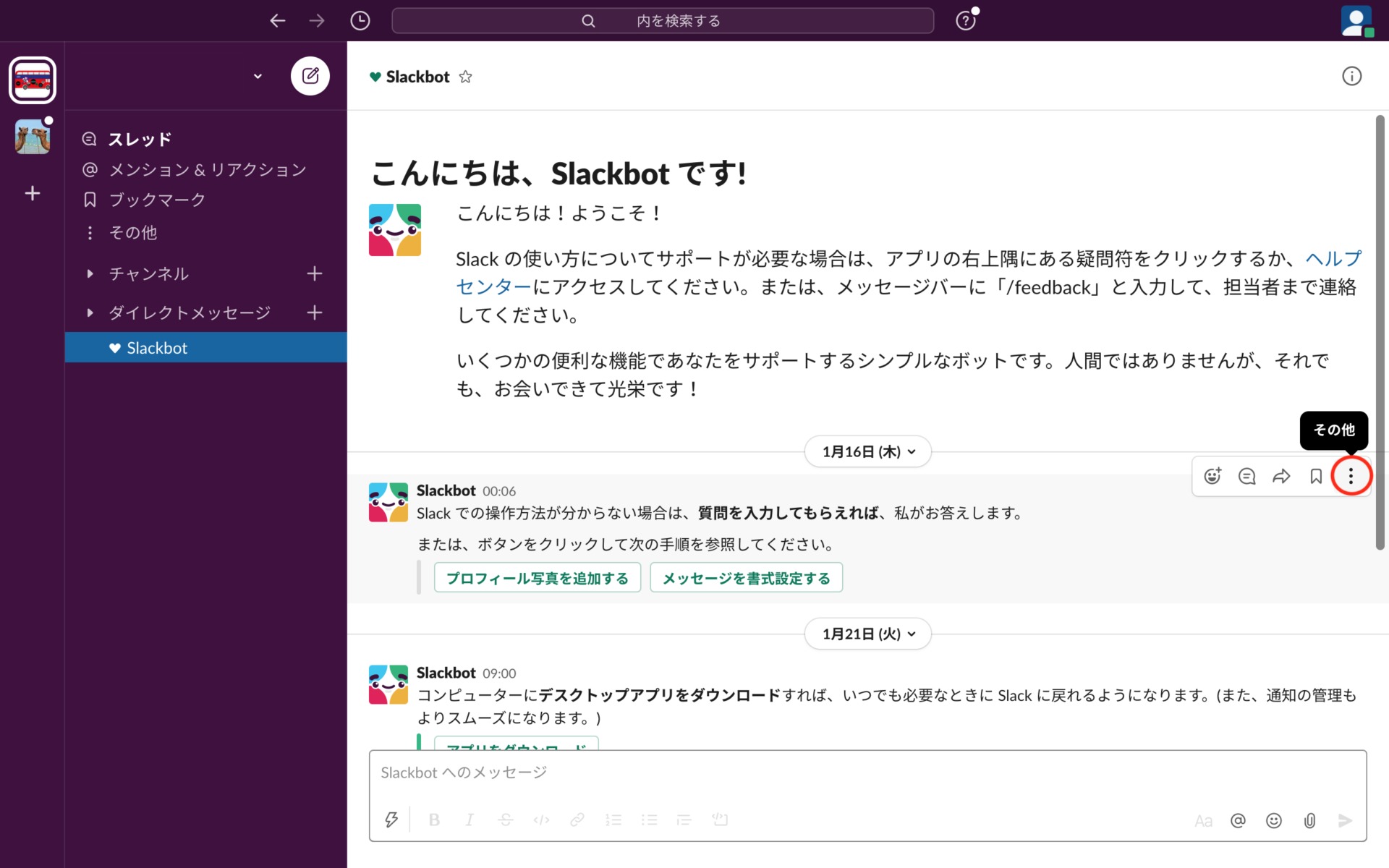Select the Slackbot conversation in sidebar
This screenshot has height=868, width=1389.
click(205, 347)
